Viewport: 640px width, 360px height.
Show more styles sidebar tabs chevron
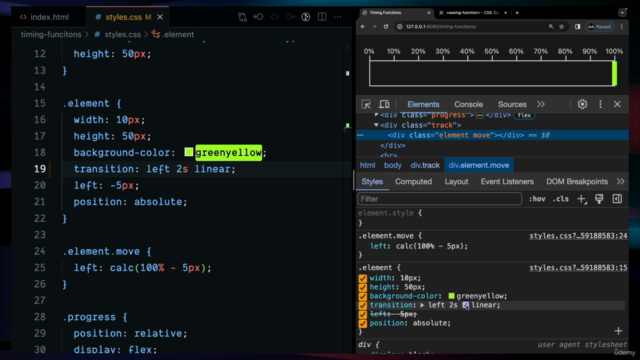[620, 182]
